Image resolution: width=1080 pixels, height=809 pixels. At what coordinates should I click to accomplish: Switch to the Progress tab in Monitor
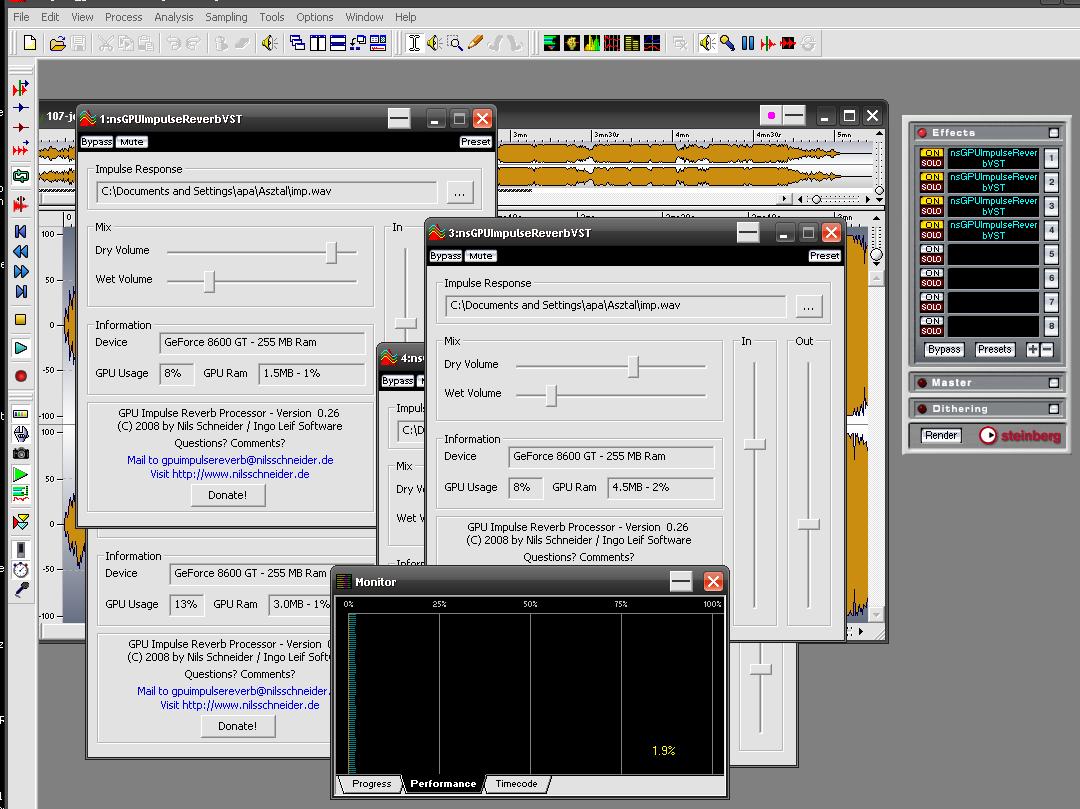371,784
